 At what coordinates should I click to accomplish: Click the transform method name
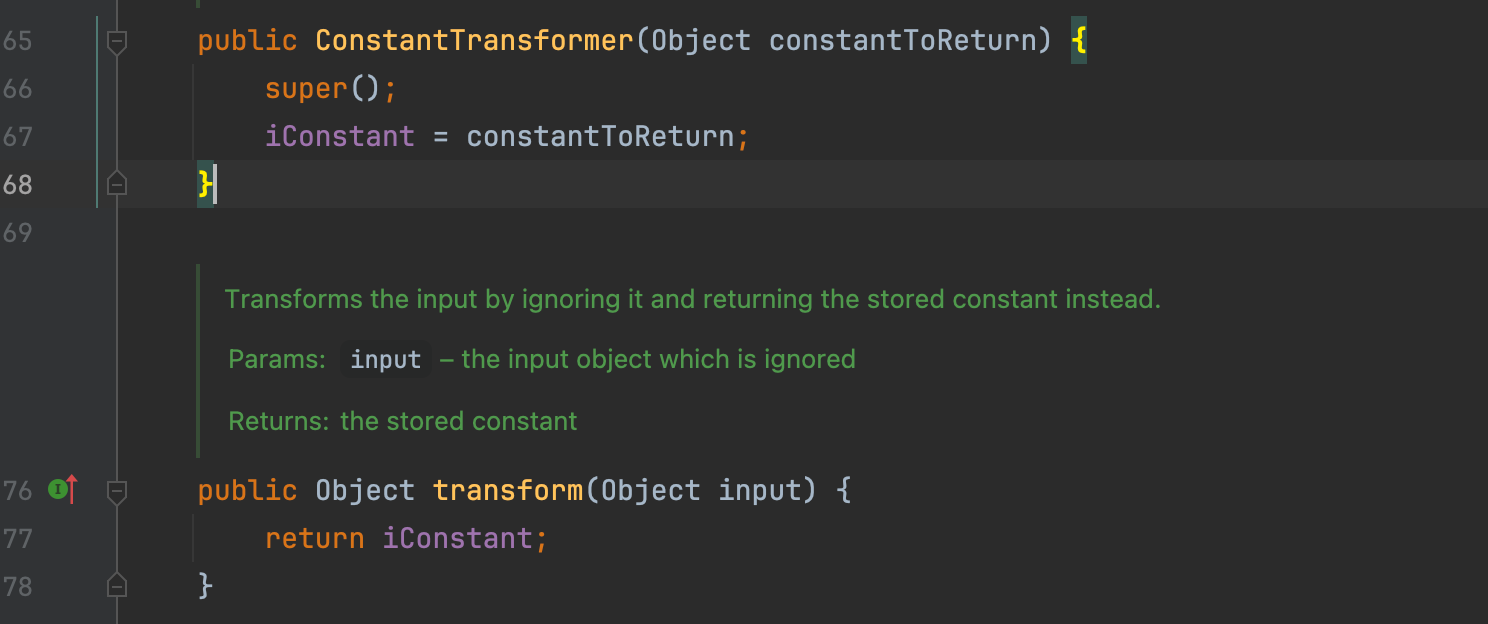[x=507, y=490]
